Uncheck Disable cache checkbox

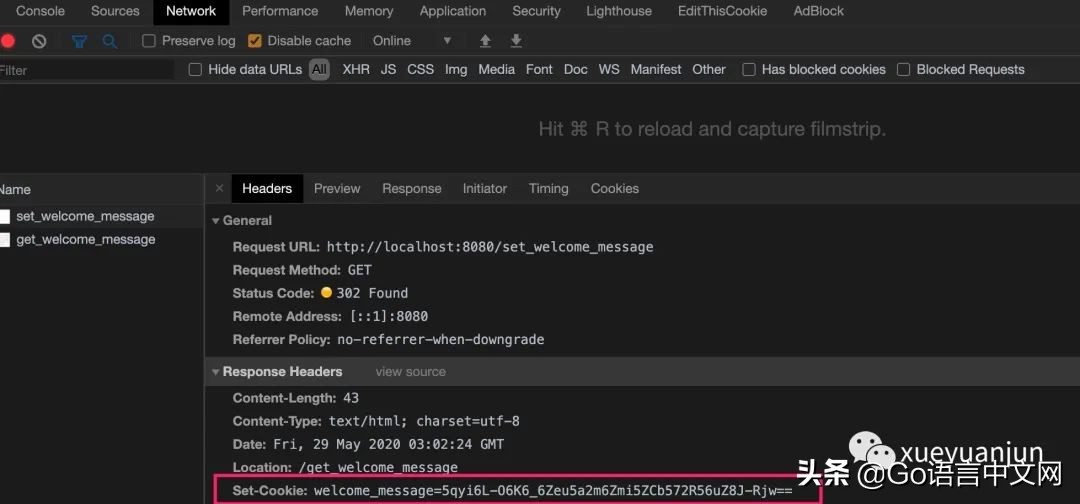pyautogui.click(x=255, y=41)
